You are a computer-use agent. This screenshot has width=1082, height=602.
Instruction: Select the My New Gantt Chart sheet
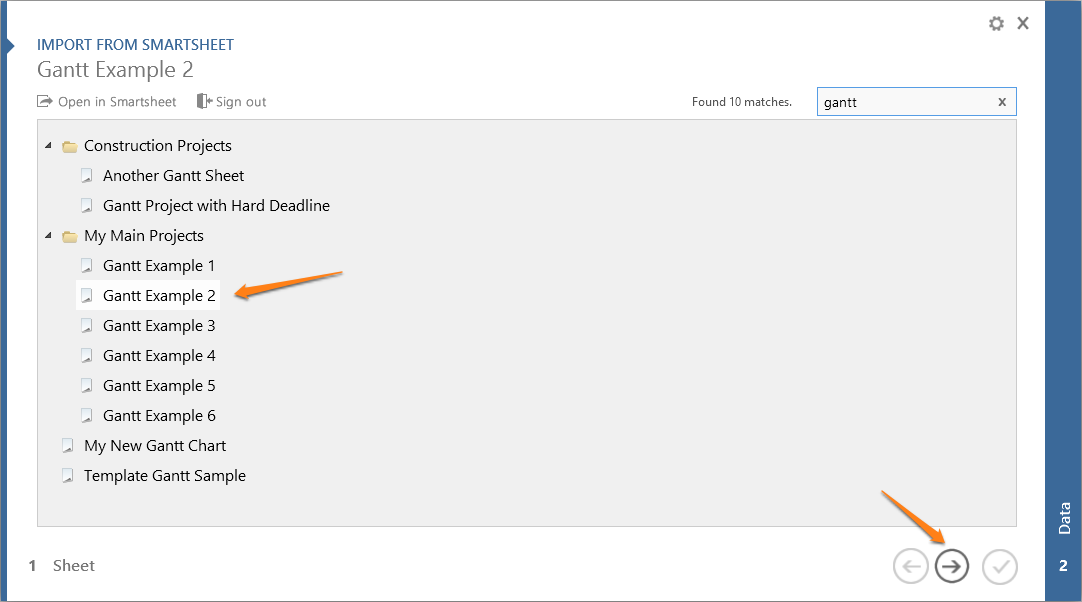tap(155, 446)
